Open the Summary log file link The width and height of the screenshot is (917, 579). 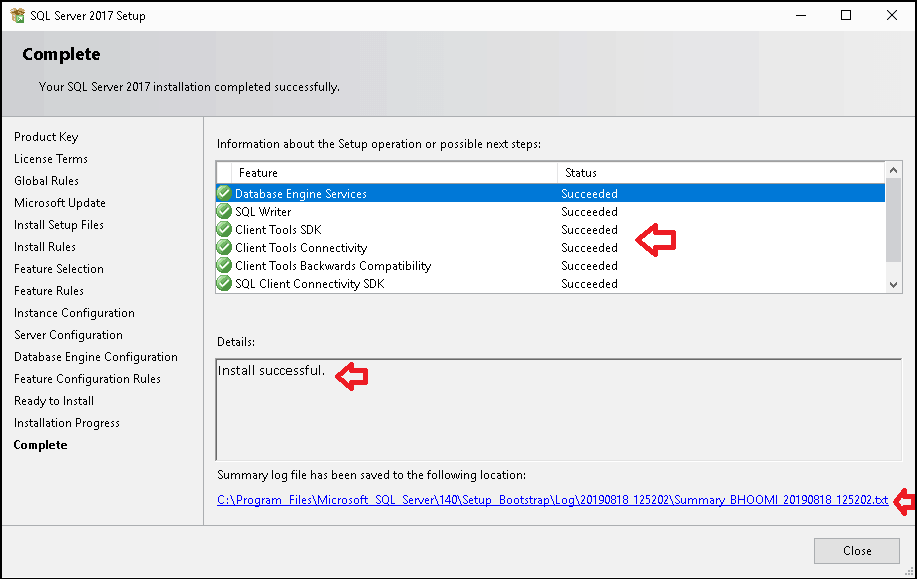click(x=553, y=500)
